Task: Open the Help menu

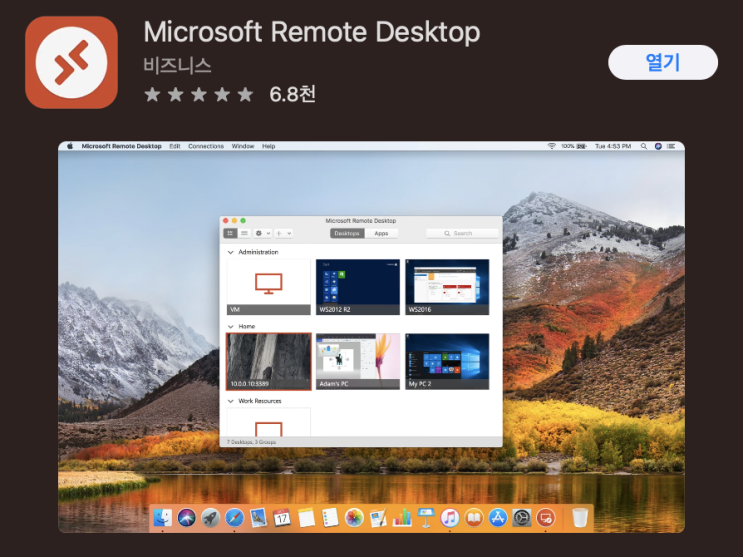Action: click(x=268, y=146)
